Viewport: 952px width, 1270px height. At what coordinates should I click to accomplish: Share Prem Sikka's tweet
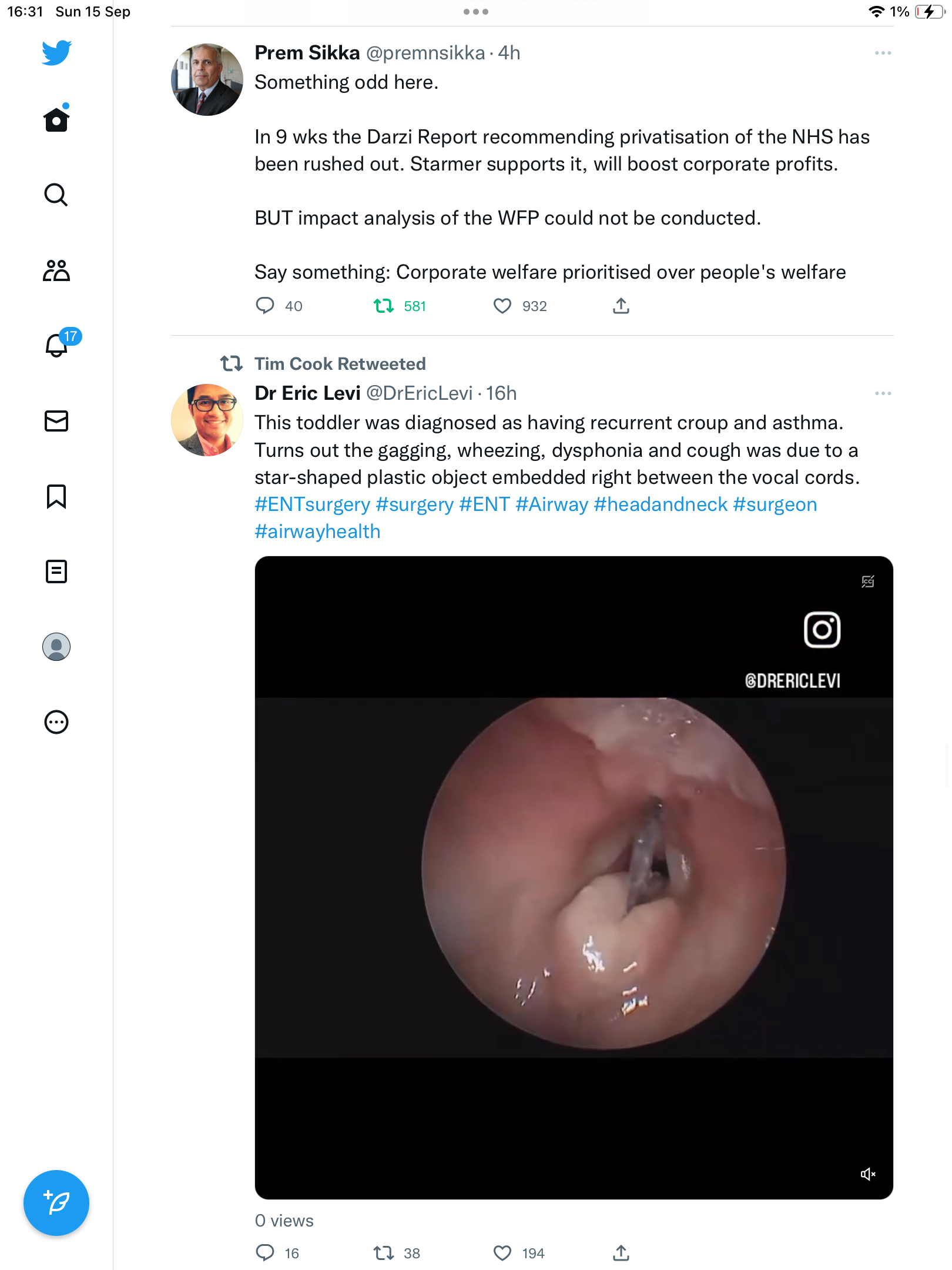pyautogui.click(x=621, y=306)
